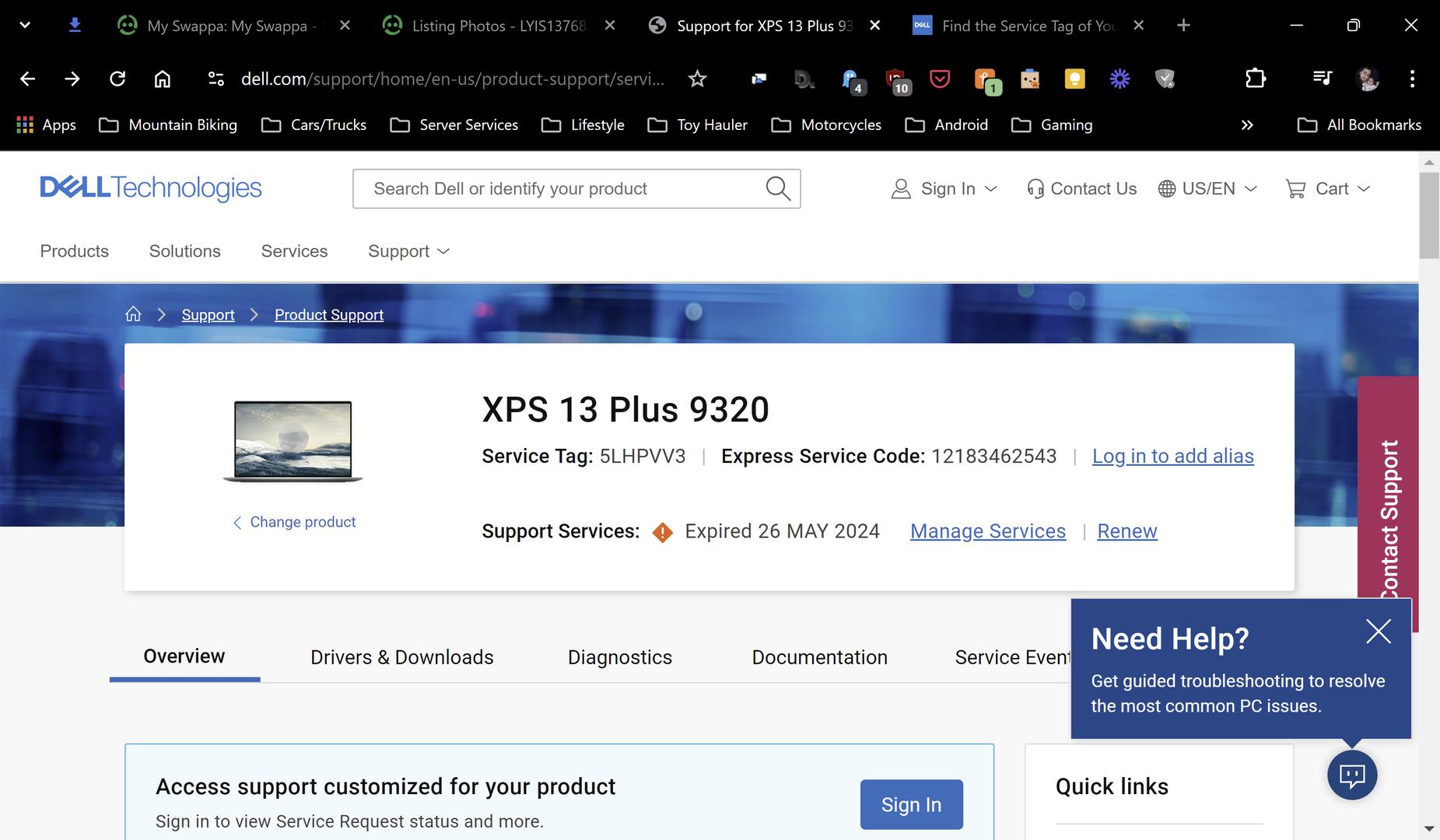The image size is (1440, 840).
Task: Open the chat bubble help icon
Action: (1351, 775)
